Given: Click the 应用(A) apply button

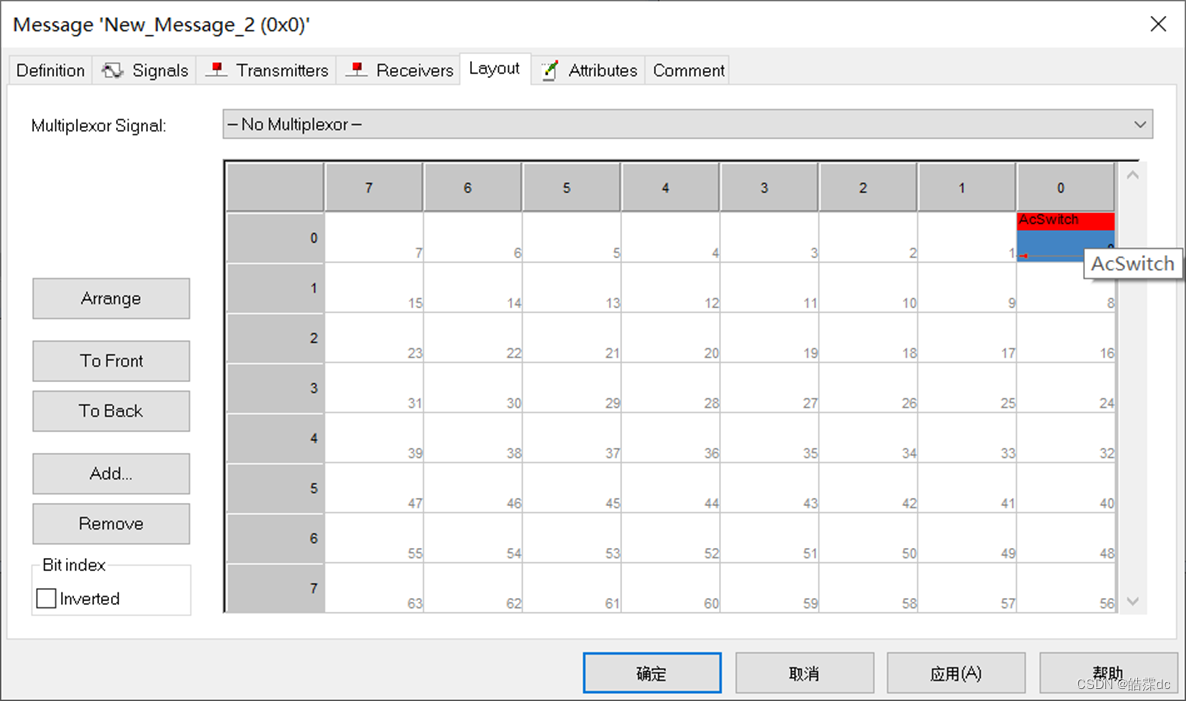Looking at the screenshot, I should click(955, 673).
